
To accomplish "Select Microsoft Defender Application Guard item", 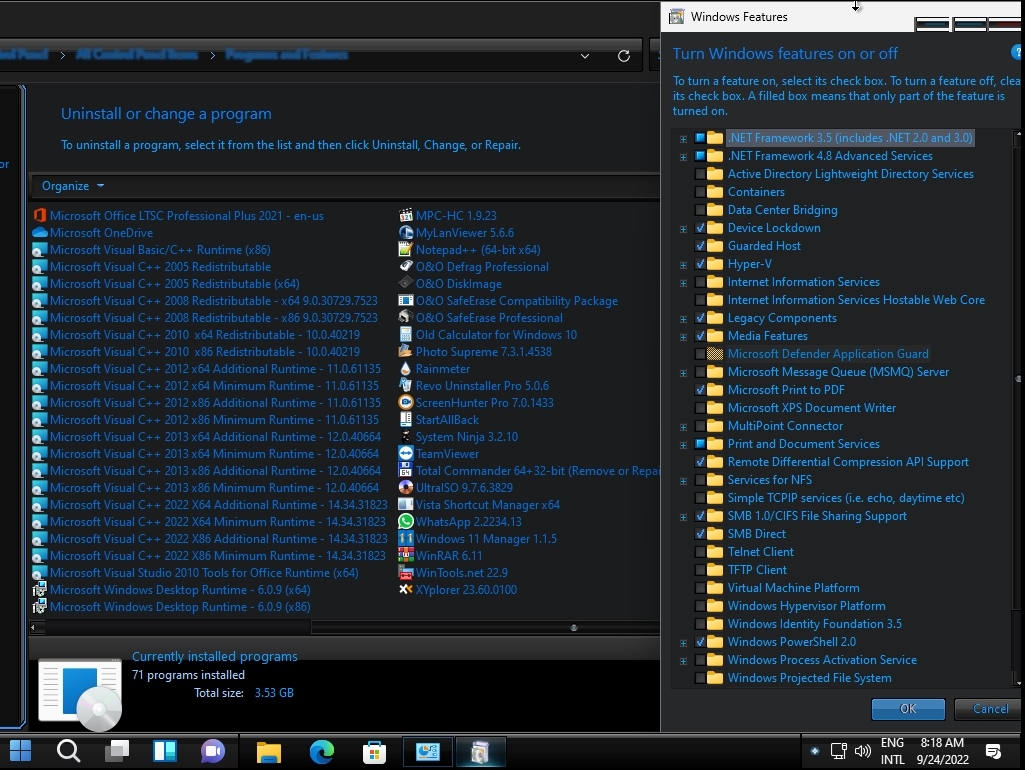I will [x=828, y=354].
